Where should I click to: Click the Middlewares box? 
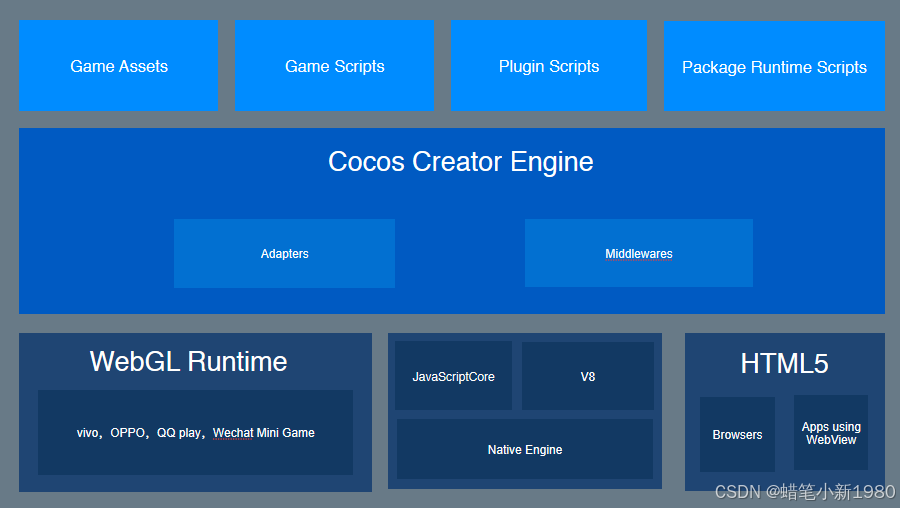[639, 253]
